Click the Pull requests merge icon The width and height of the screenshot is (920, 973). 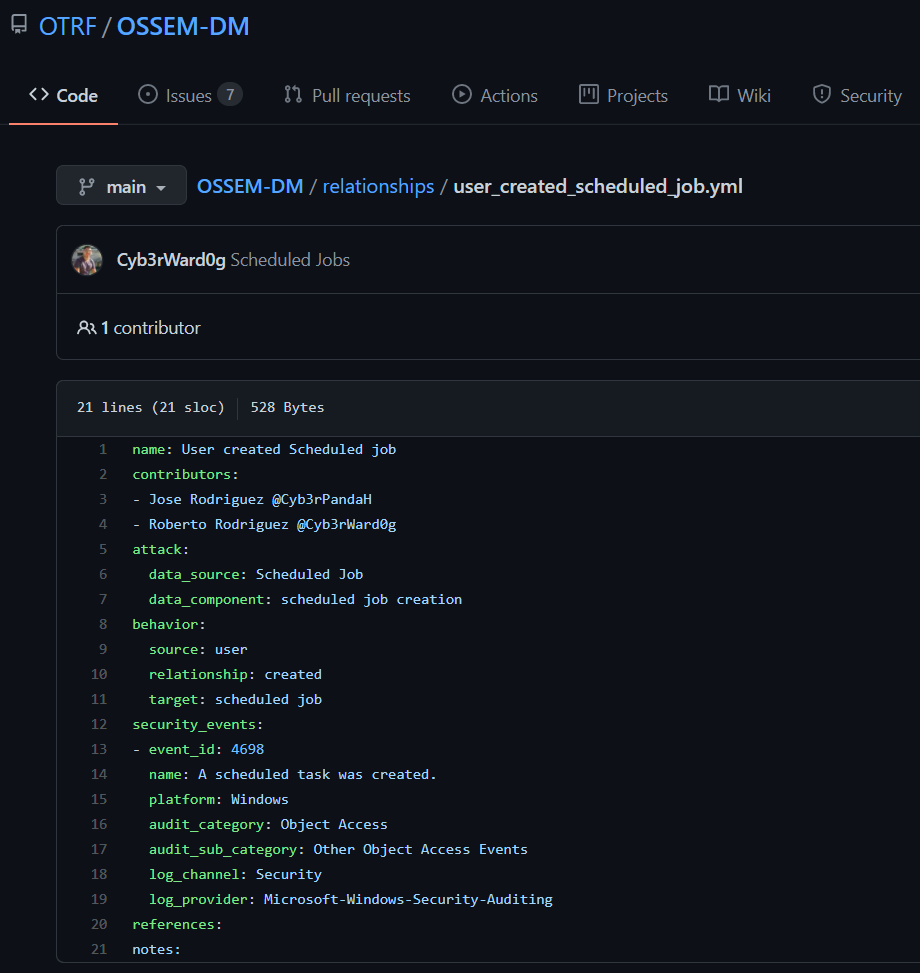point(293,94)
